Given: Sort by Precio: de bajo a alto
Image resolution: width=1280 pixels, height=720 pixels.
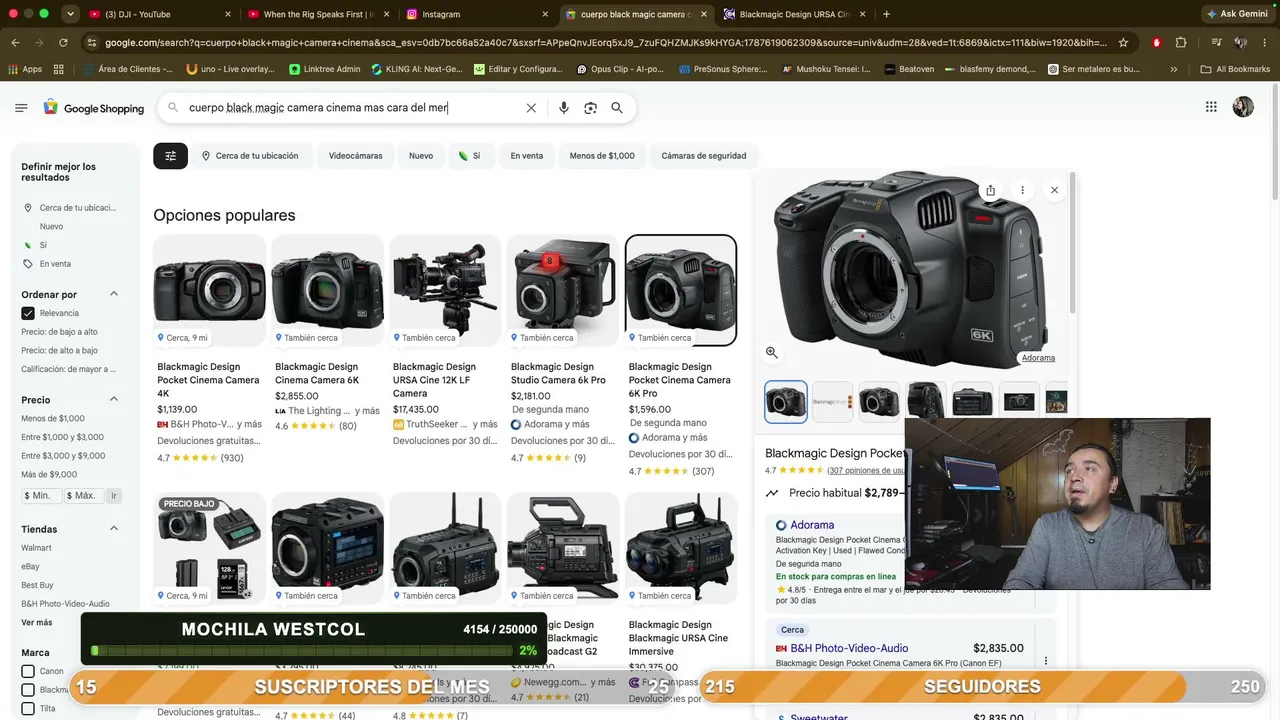Looking at the screenshot, I should pyautogui.click(x=60, y=332).
